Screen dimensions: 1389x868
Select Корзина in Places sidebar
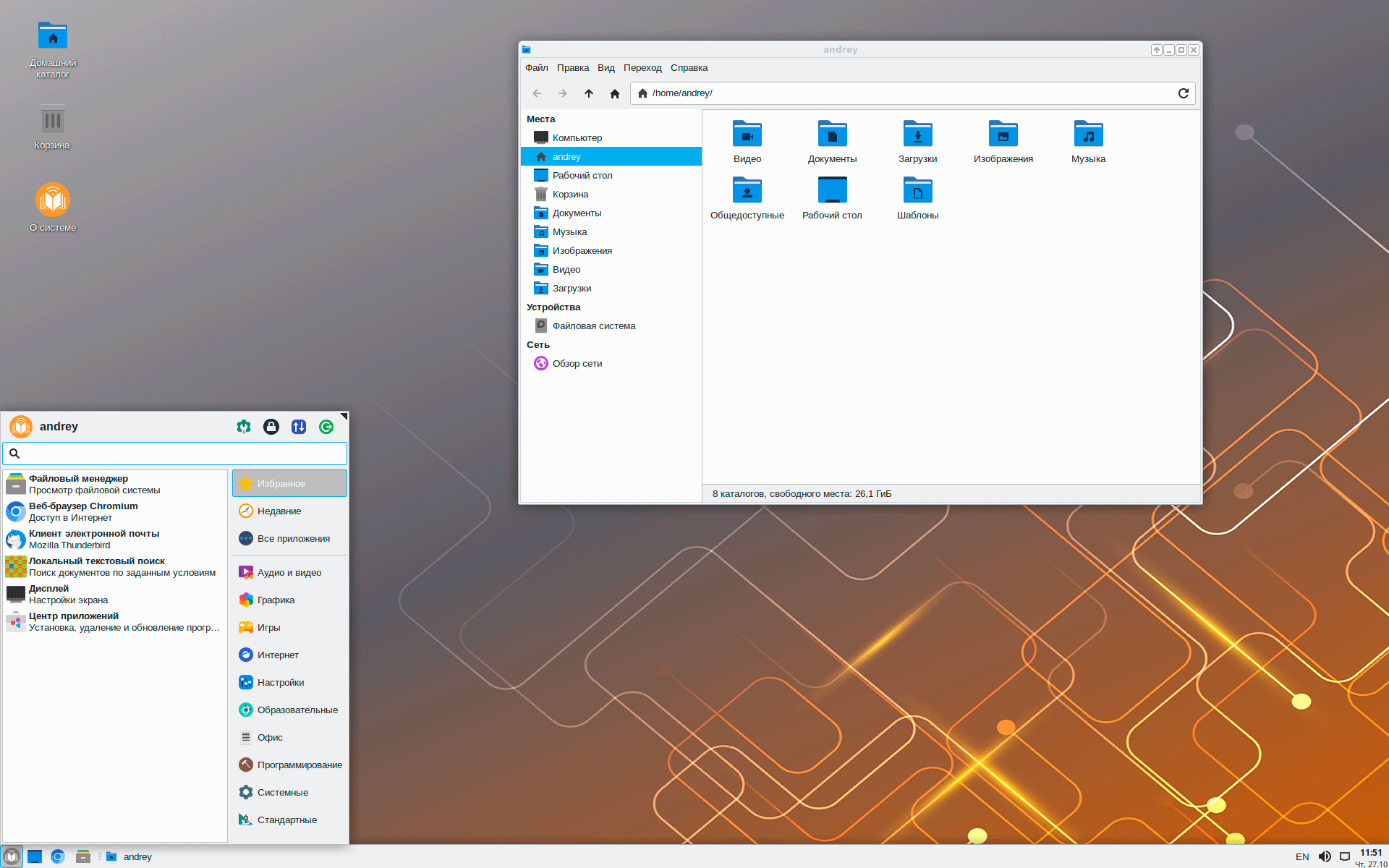570,195
